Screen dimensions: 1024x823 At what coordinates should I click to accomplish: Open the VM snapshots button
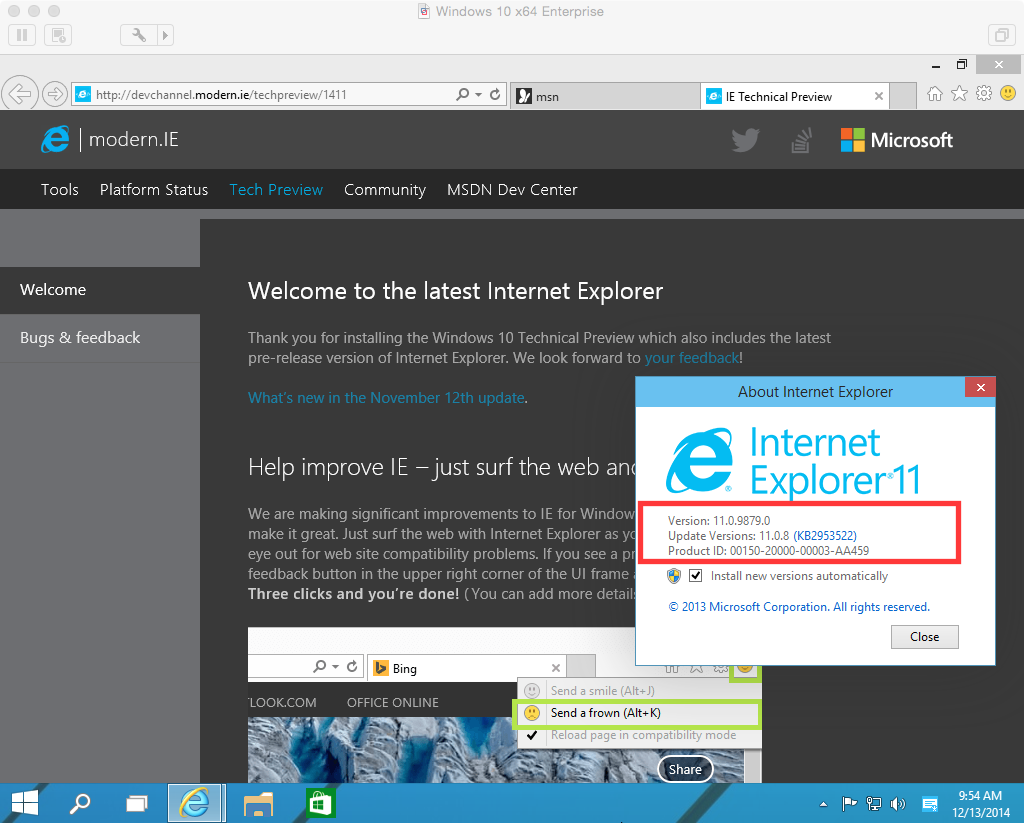[57, 35]
